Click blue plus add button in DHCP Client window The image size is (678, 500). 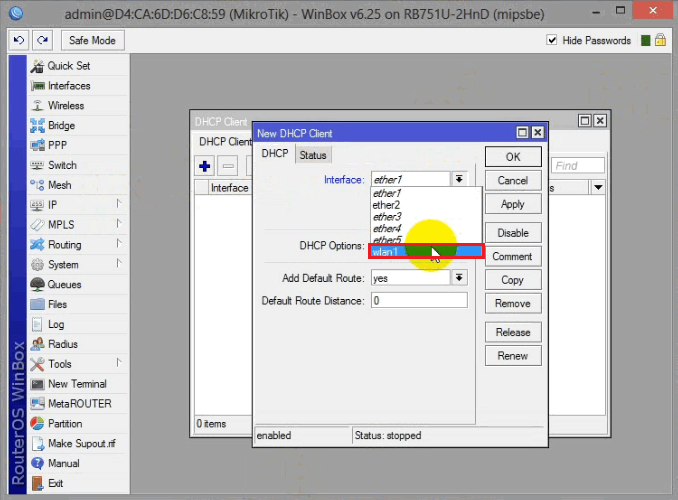click(x=205, y=166)
